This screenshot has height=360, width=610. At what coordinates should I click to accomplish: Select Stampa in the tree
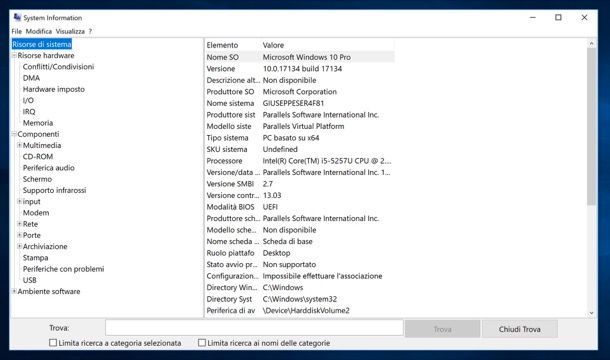(x=35, y=258)
